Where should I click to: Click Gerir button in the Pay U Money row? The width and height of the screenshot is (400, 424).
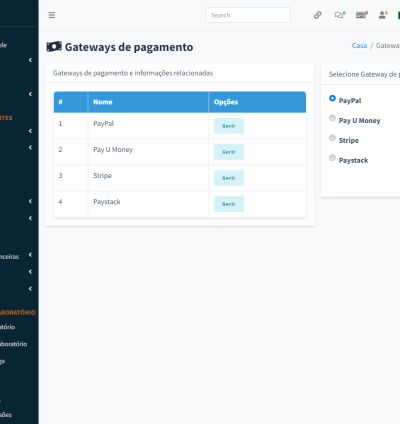[229, 152]
